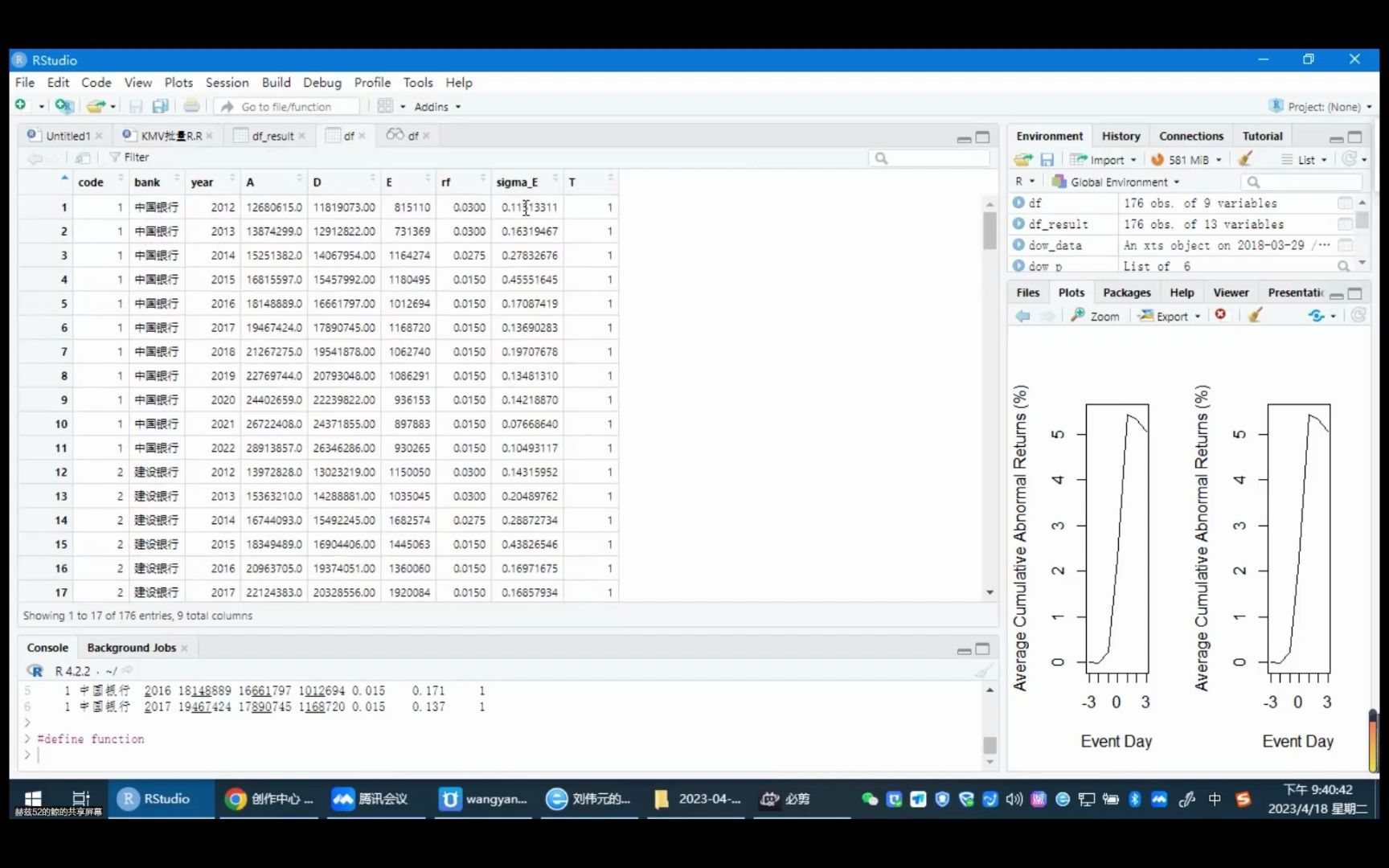Expand the df_result object in Environment
The height and width of the screenshot is (868, 1389).
[x=1018, y=224]
